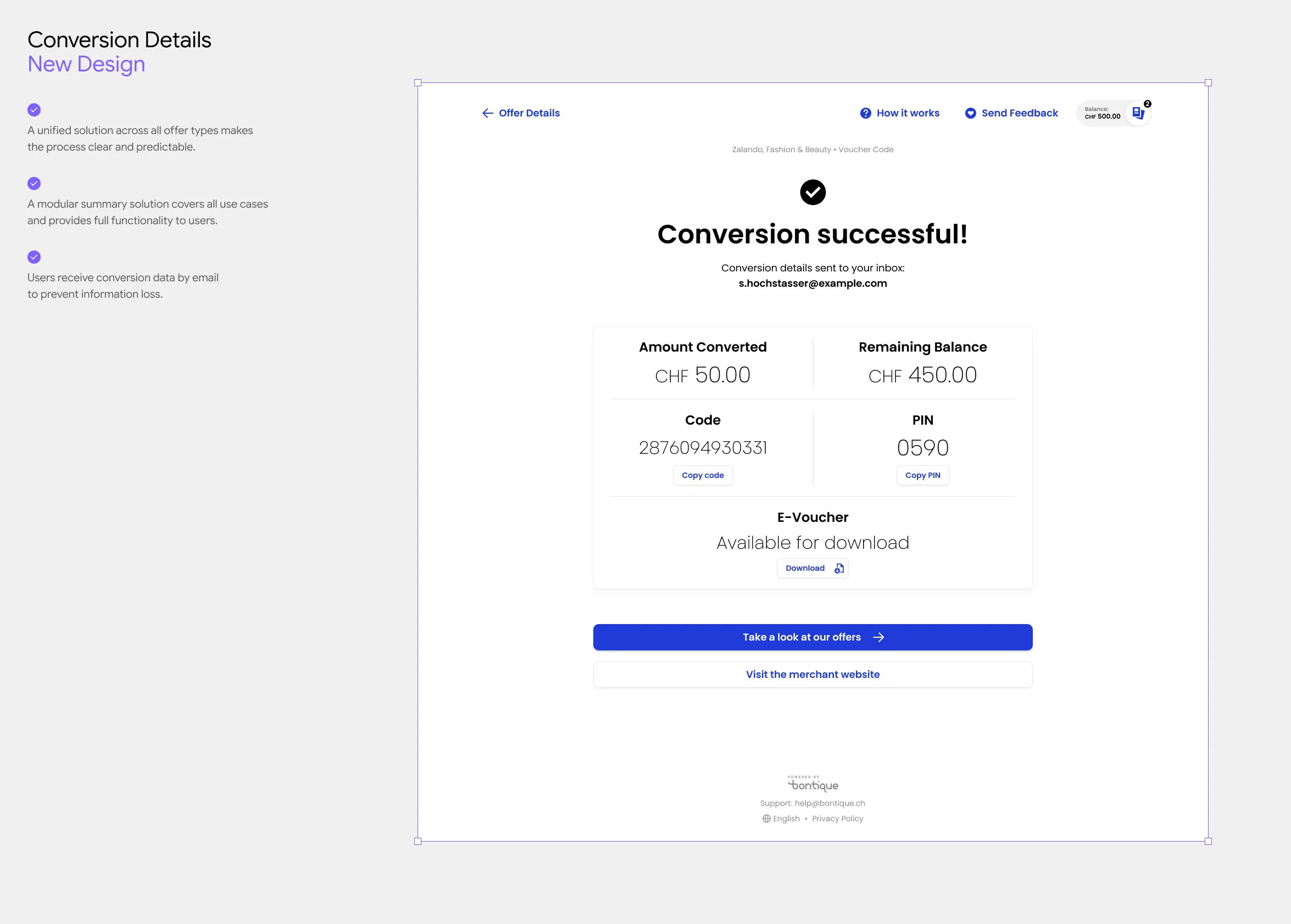The width and height of the screenshot is (1291, 924).
Task: Click the Send Feedback heart icon
Action: click(970, 113)
